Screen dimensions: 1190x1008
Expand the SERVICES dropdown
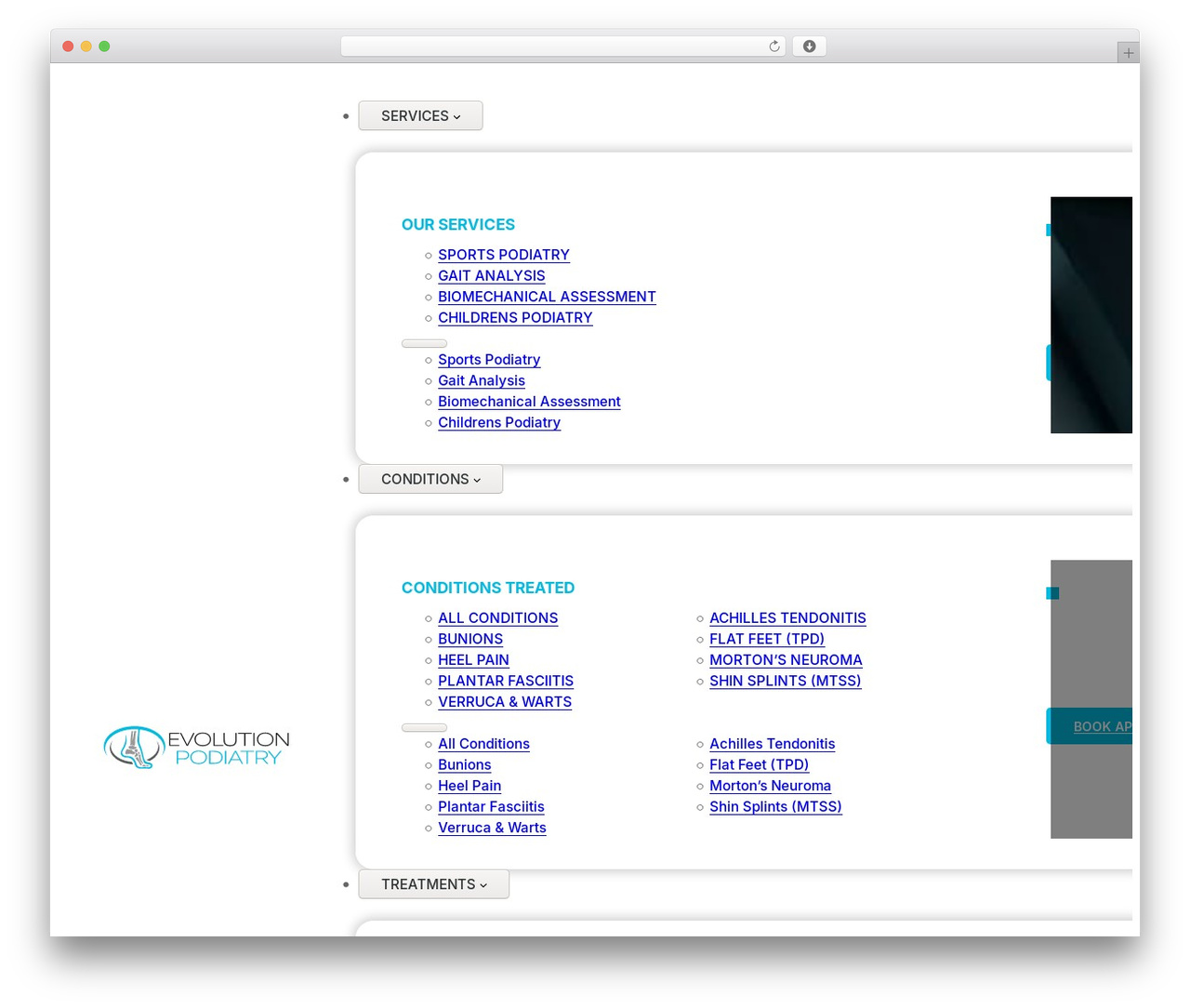(420, 116)
